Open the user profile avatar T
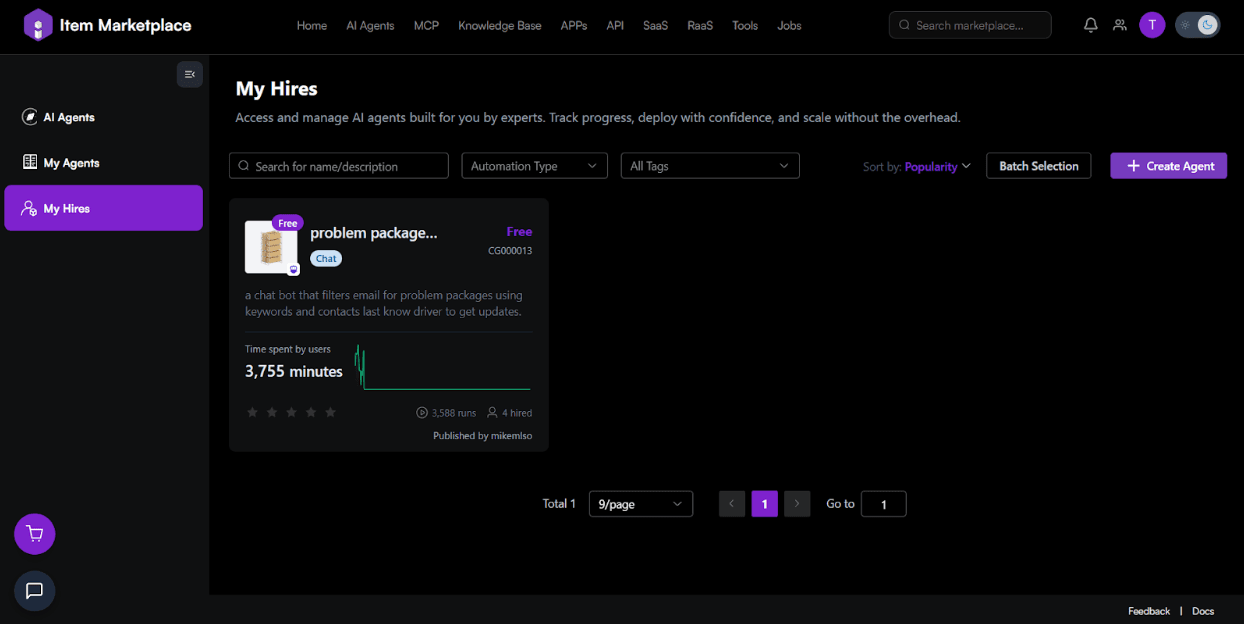This screenshot has height=624, width=1244. point(1152,25)
